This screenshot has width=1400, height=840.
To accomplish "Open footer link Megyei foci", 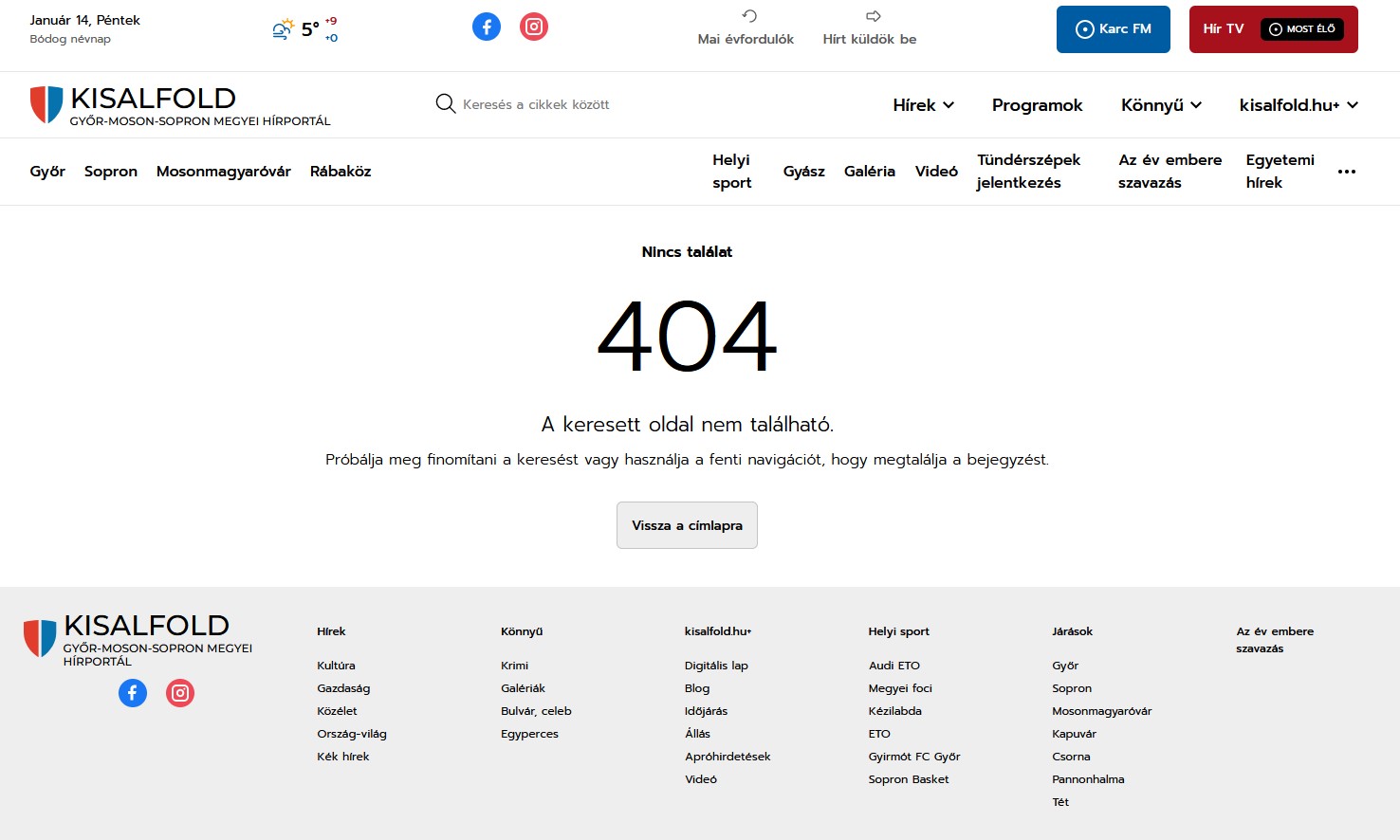I will tap(900, 688).
